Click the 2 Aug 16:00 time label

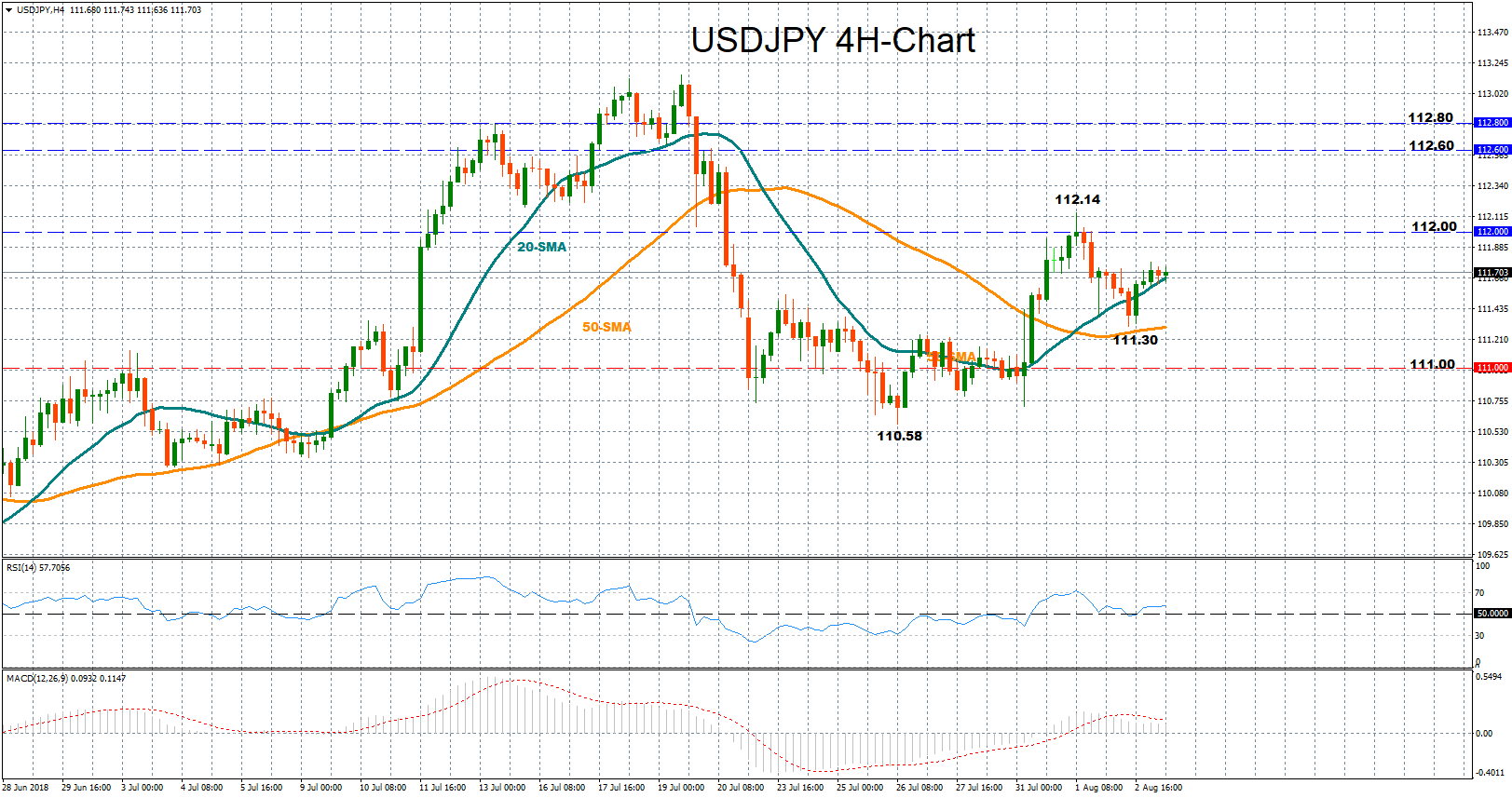pyautogui.click(x=1158, y=788)
